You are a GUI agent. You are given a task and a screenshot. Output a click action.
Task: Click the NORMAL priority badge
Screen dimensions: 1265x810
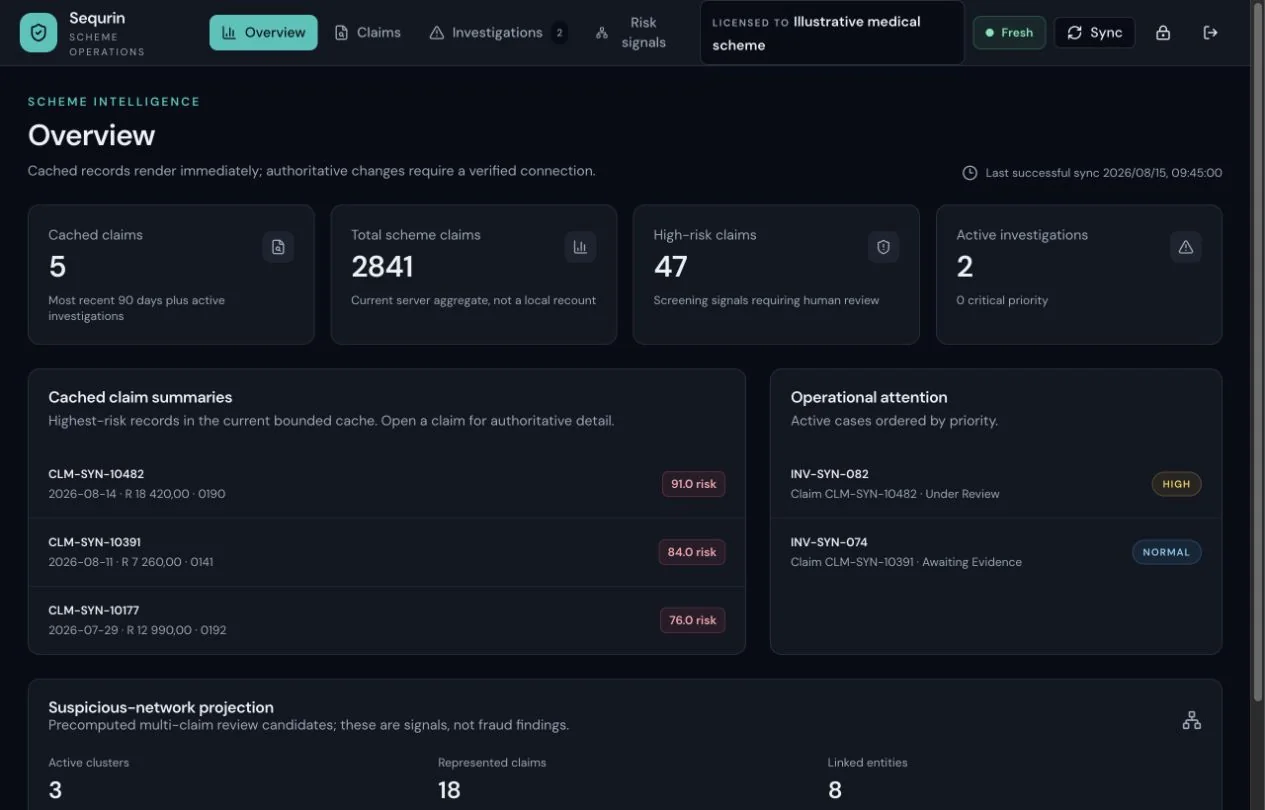1166,552
